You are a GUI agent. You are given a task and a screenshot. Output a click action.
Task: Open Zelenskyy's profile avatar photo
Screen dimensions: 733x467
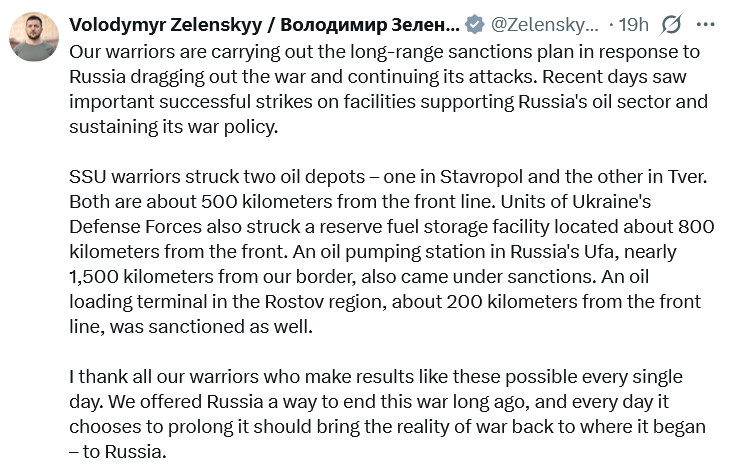[34, 37]
